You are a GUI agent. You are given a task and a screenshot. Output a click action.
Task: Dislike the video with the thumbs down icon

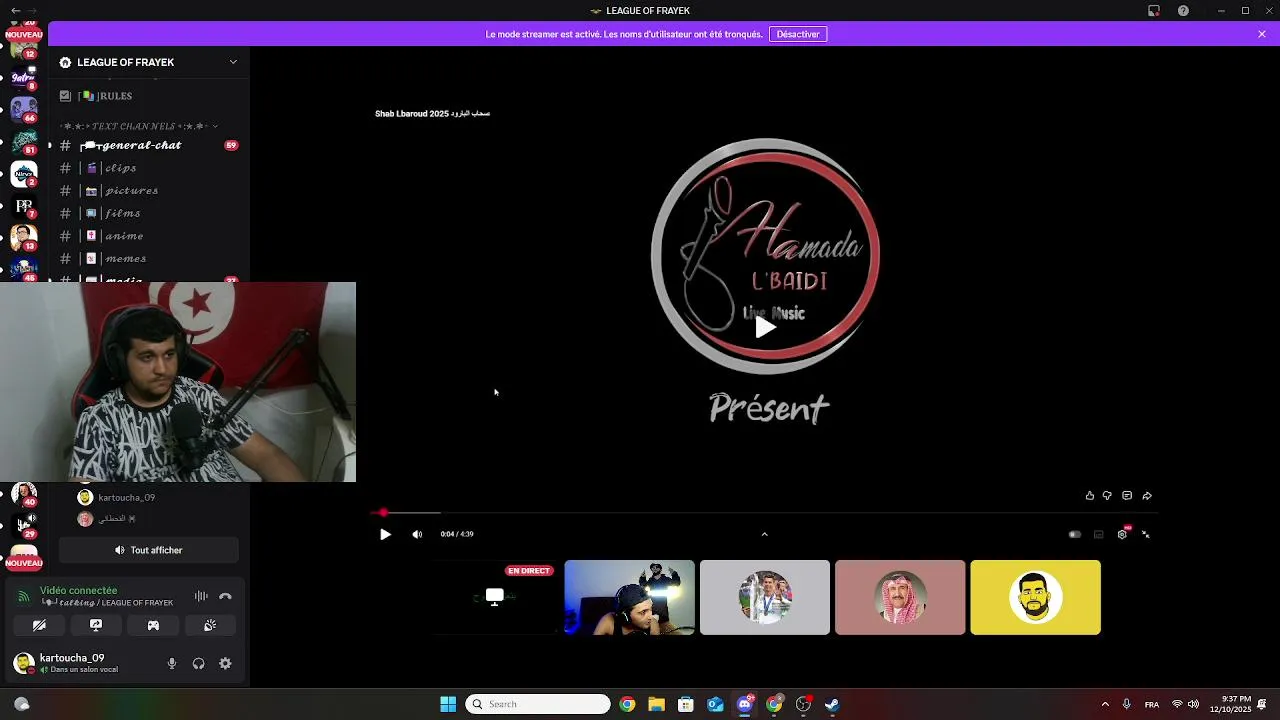coord(1107,496)
